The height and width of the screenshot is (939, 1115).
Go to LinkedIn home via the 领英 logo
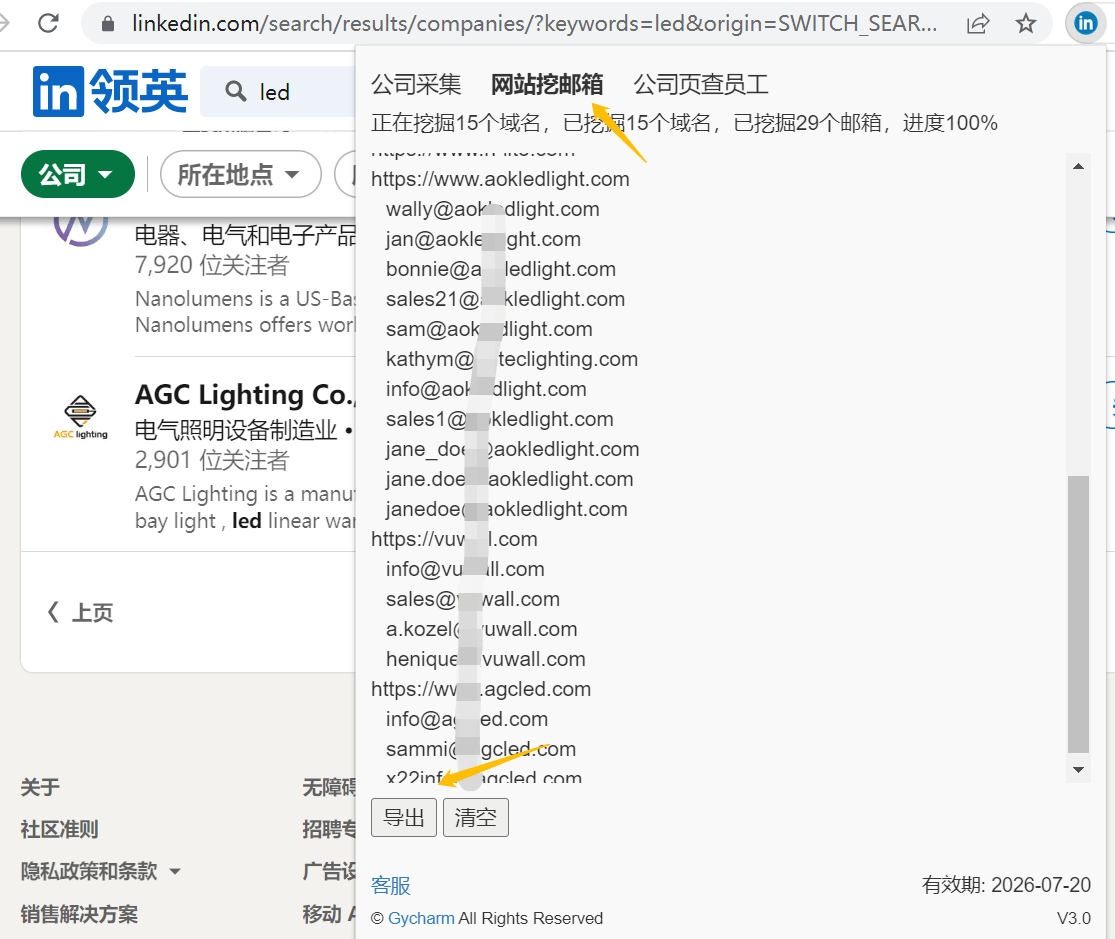coord(110,91)
